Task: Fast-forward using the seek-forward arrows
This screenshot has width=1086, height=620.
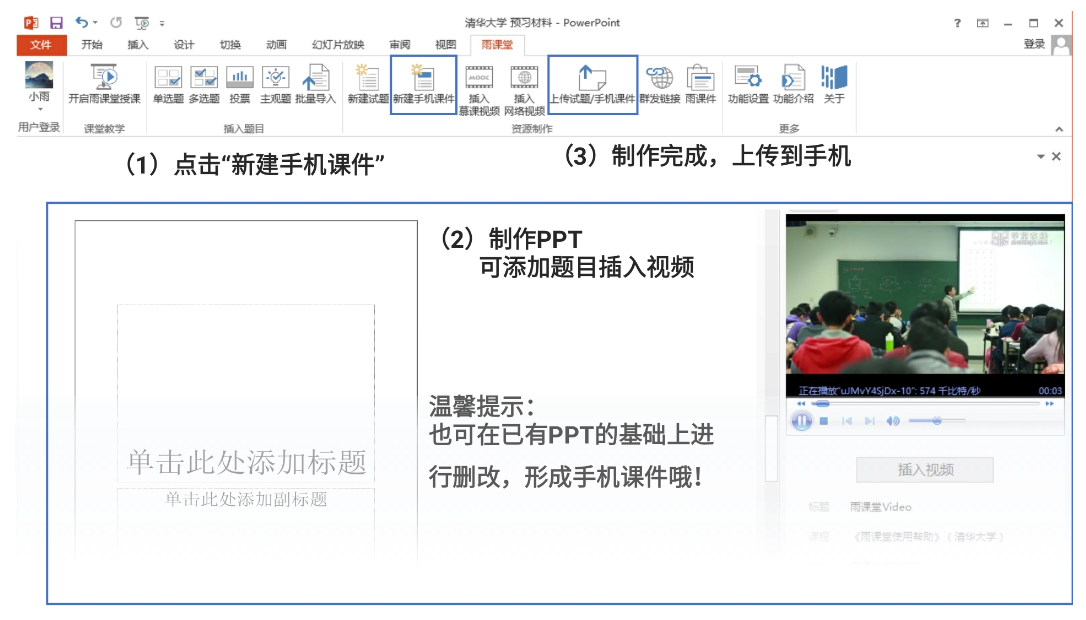Action: [x=1049, y=403]
